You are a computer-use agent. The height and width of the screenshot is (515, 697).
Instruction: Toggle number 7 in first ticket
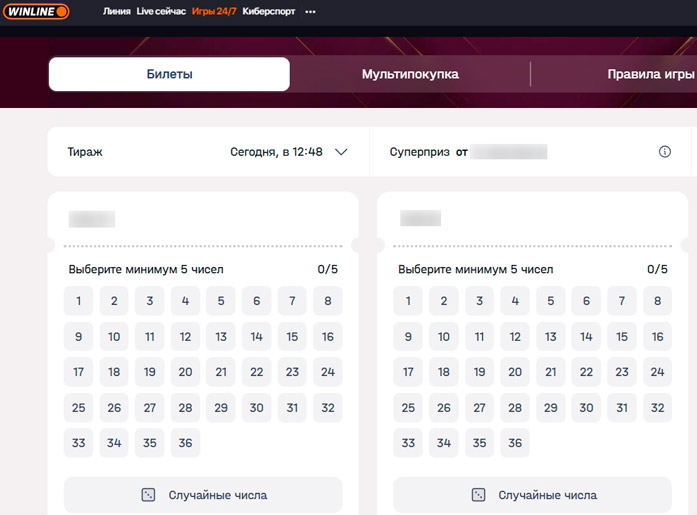(x=292, y=301)
